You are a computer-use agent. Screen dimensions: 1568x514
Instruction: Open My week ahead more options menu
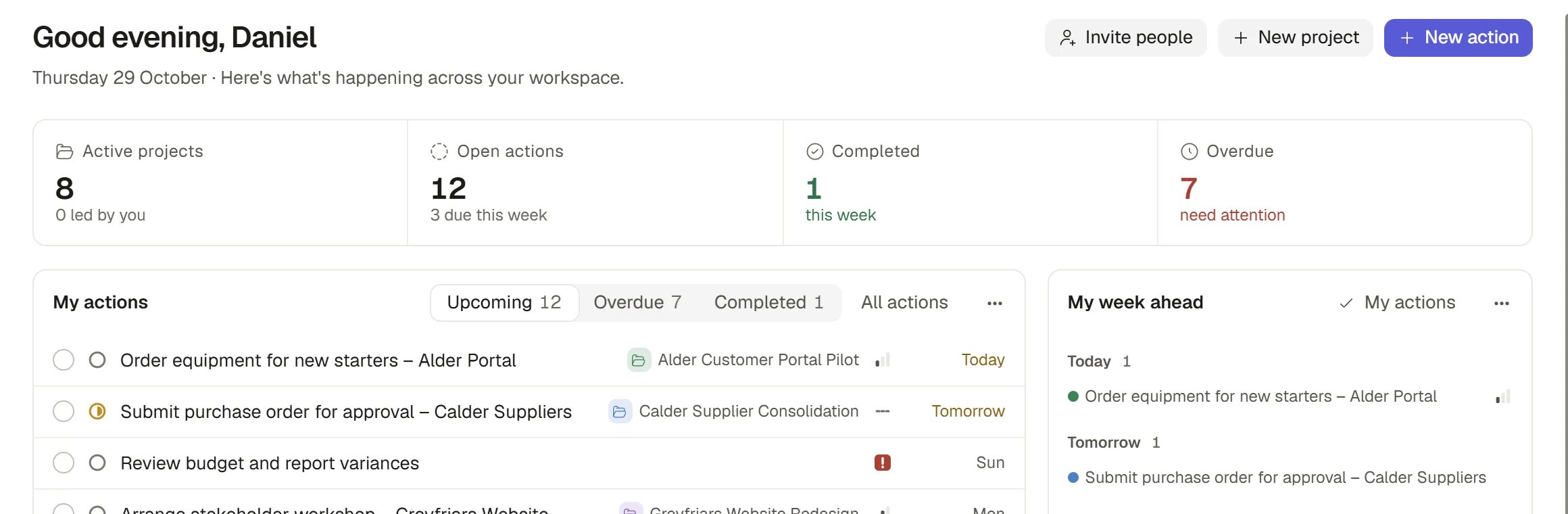coord(1502,303)
